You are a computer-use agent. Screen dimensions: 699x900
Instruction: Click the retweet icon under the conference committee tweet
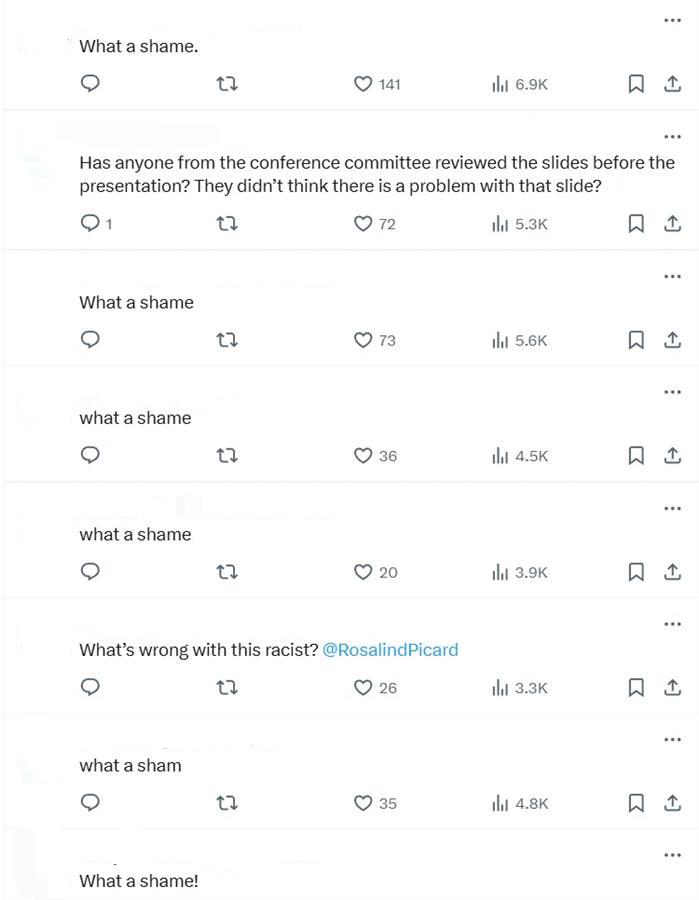tap(227, 223)
